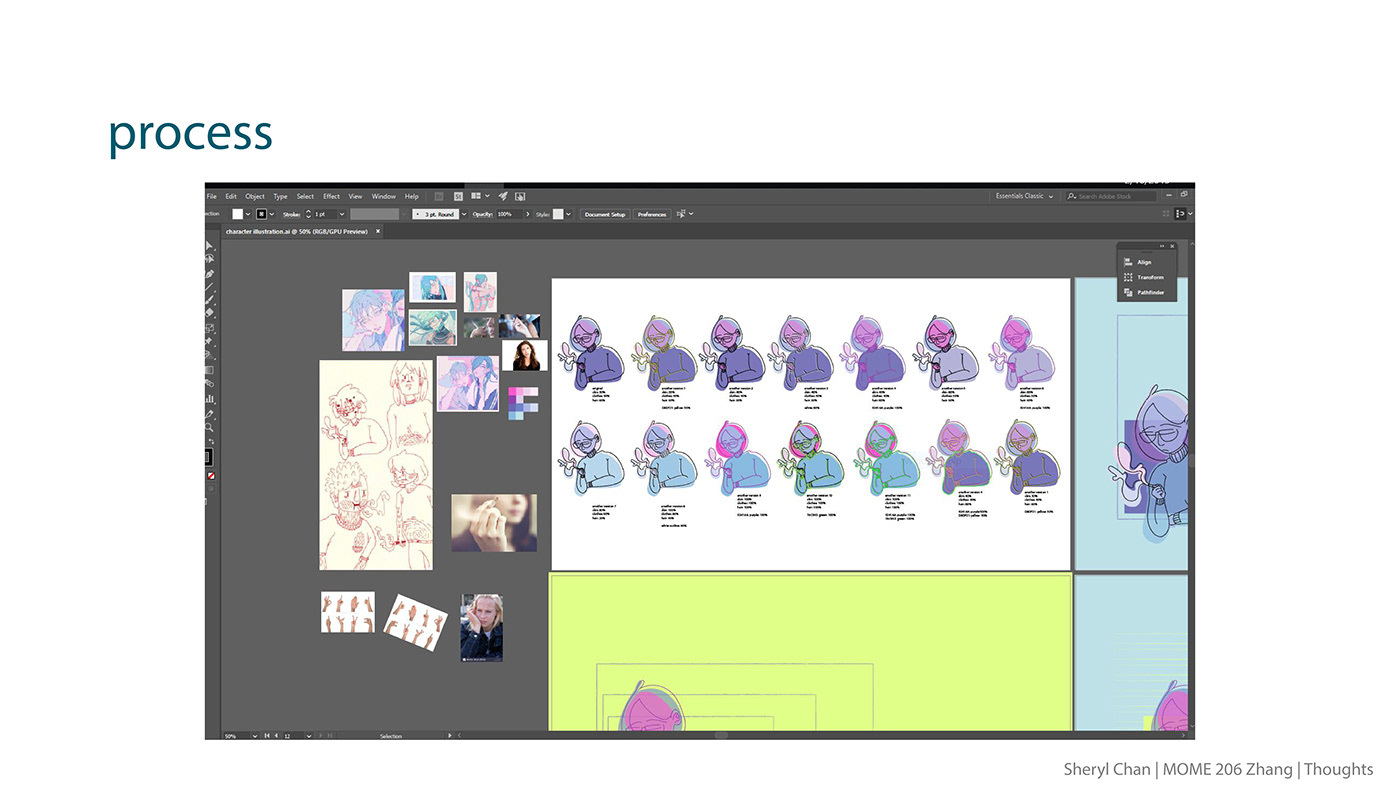Select the Lasso tool
Viewport: 1400px width, 788px height.
(209, 258)
